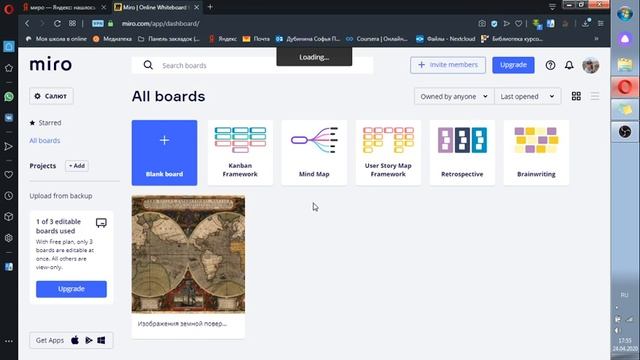Switch to grid view of boards
This screenshot has width=640, height=360.
(x=576, y=96)
